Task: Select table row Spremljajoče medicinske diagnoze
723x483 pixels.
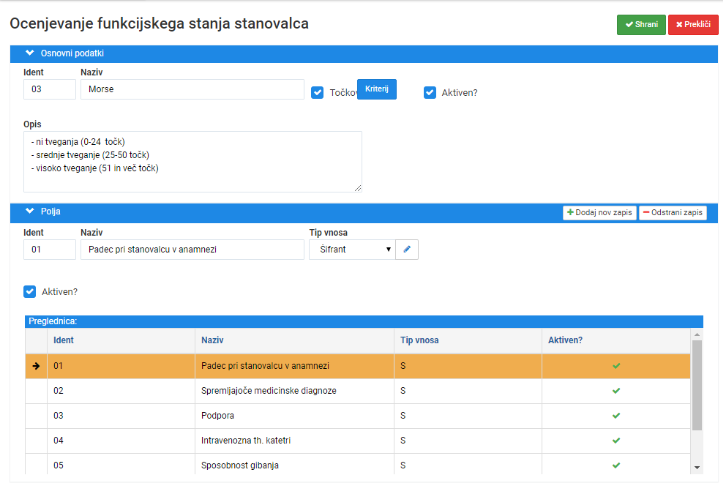Action: tap(358, 391)
